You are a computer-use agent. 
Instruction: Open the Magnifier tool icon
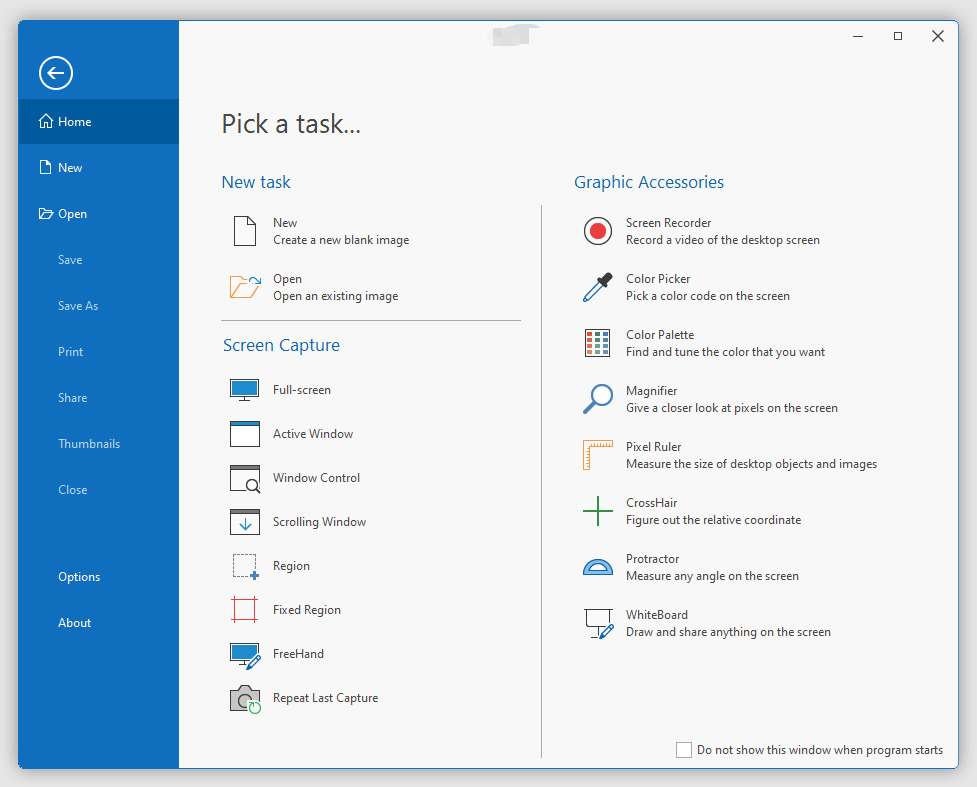tap(597, 399)
